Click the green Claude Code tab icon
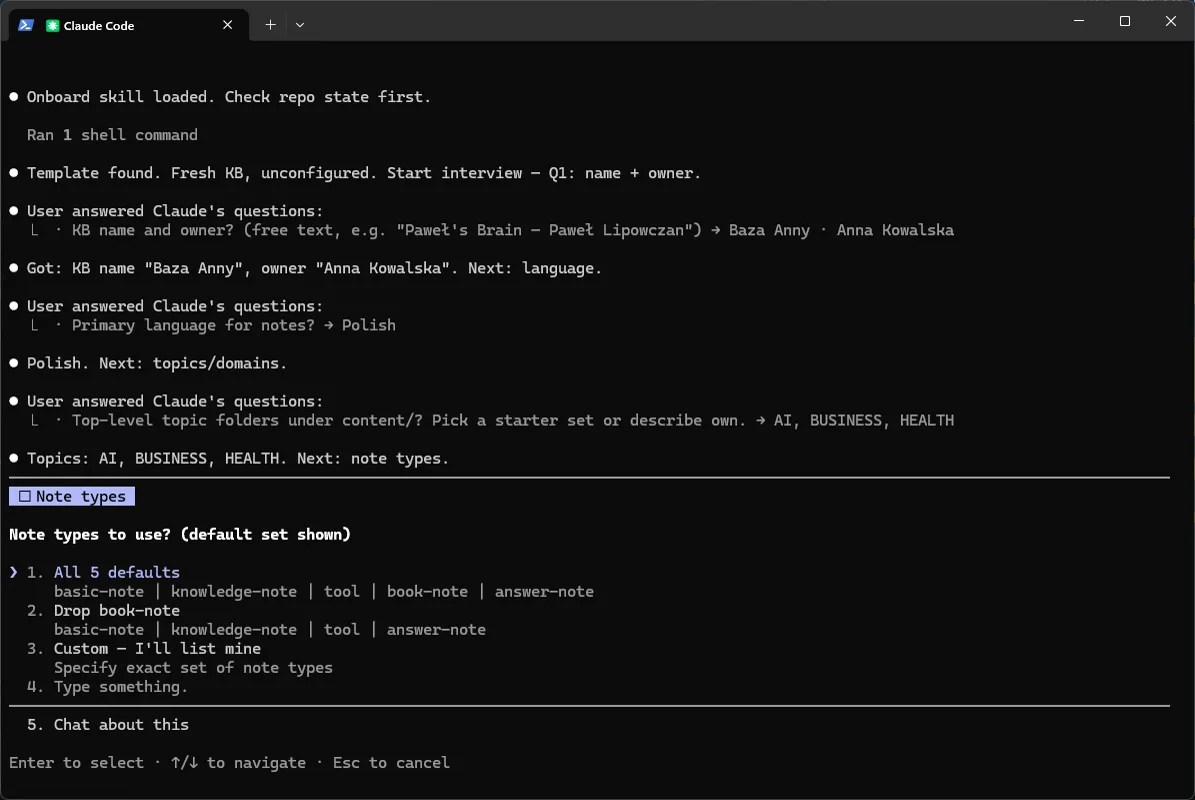The image size is (1195, 800). coord(53,25)
